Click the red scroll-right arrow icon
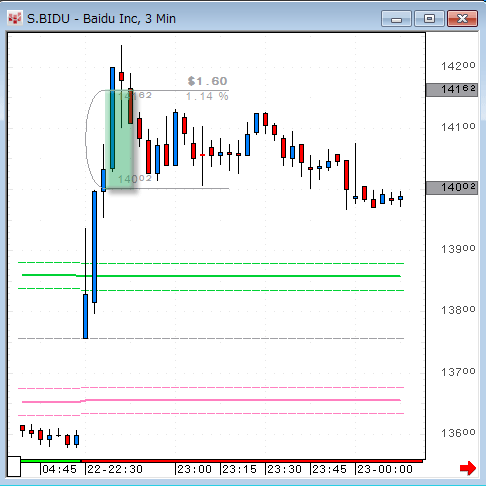This screenshot has width=486, height=486. 468,468
